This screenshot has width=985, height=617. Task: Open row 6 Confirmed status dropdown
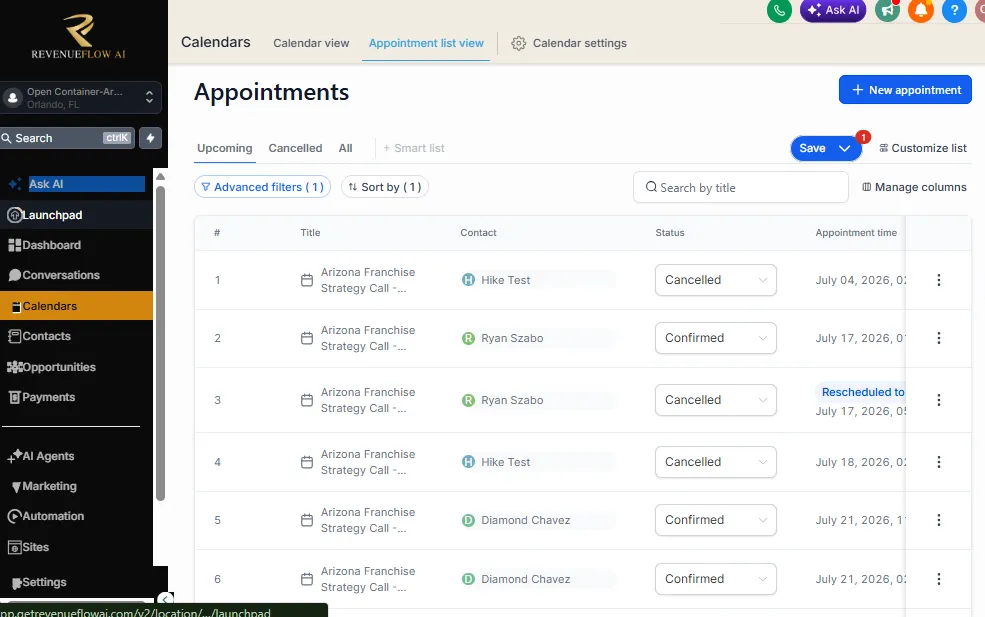pos(716,579)
